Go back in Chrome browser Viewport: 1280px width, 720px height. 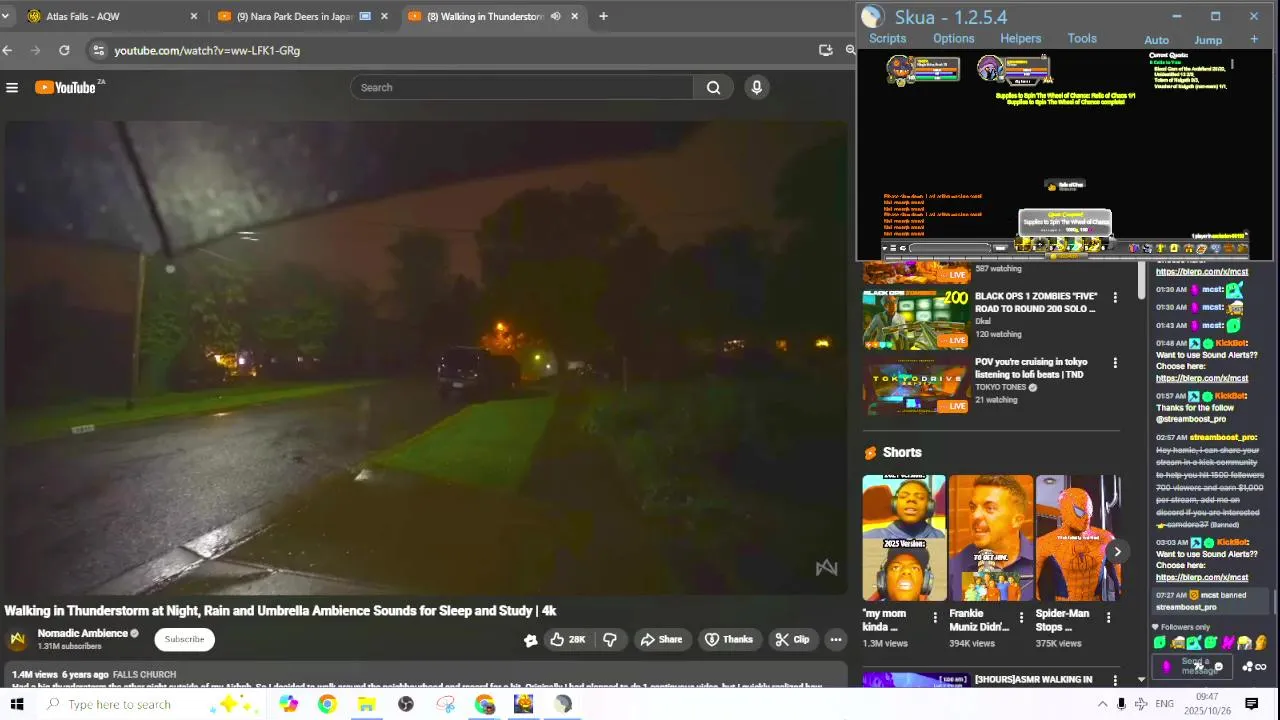point(8,50)
